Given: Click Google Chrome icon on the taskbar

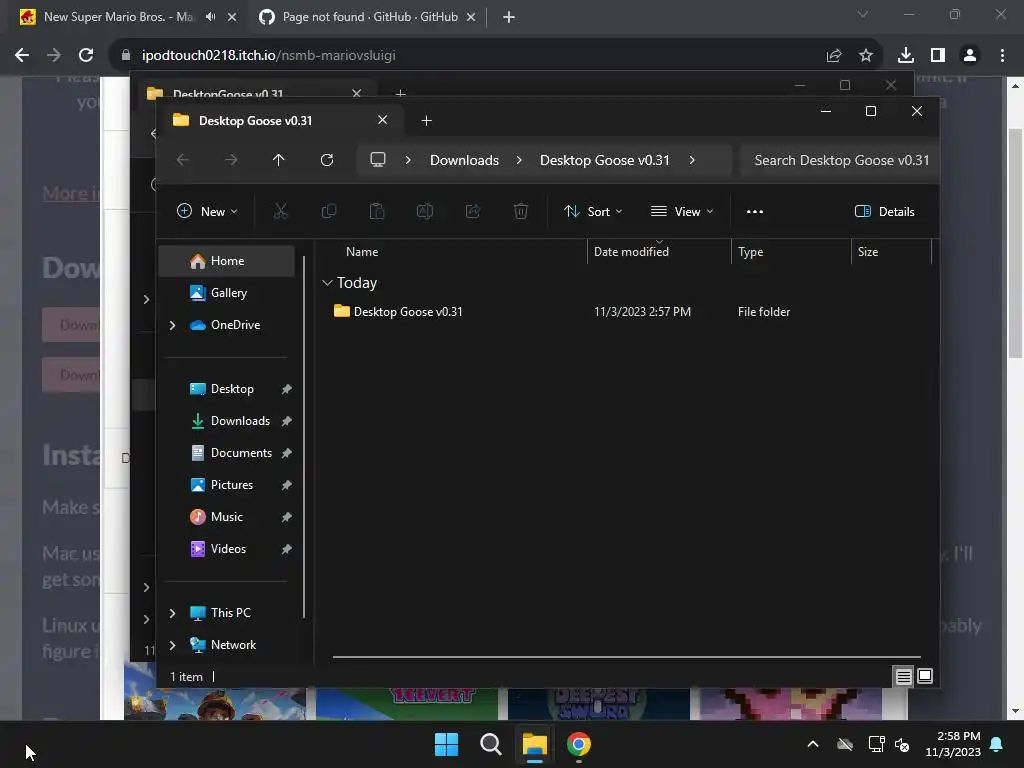Looking at the screenshot, I should [x=579, y=744].
